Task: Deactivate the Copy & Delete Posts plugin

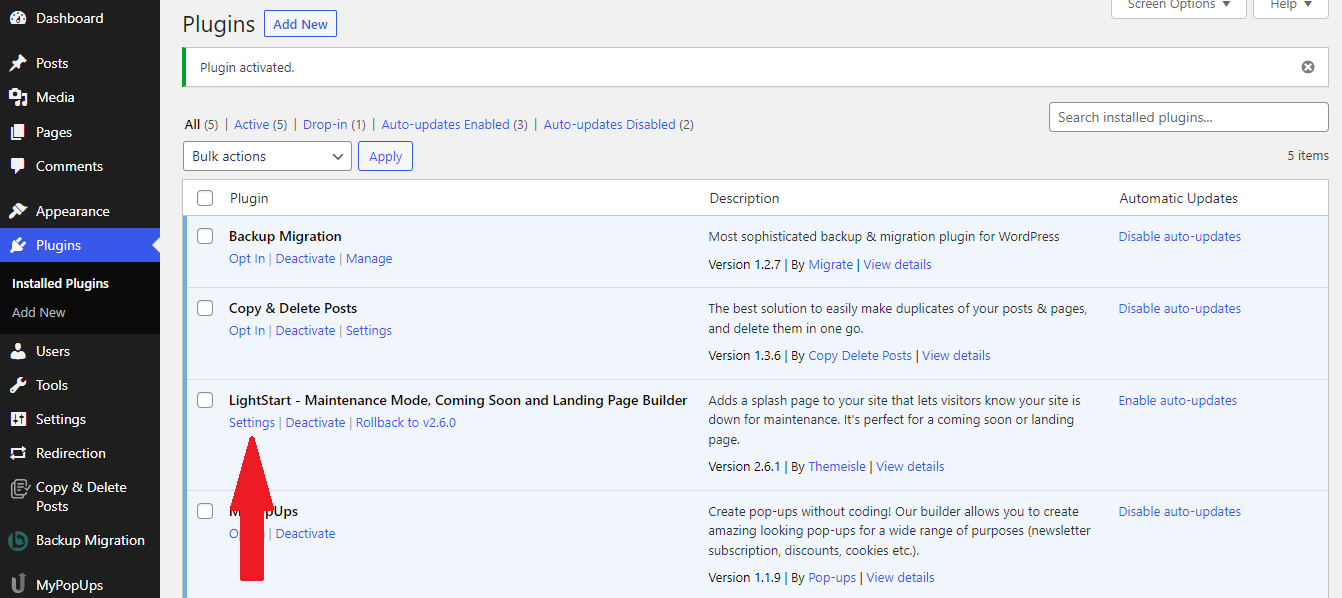Action: click(x=305, y=330)
